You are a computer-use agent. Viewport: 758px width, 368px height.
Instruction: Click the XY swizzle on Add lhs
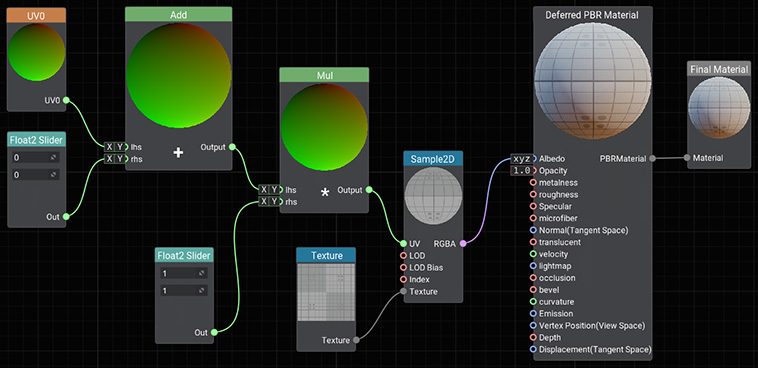(115, 147)
